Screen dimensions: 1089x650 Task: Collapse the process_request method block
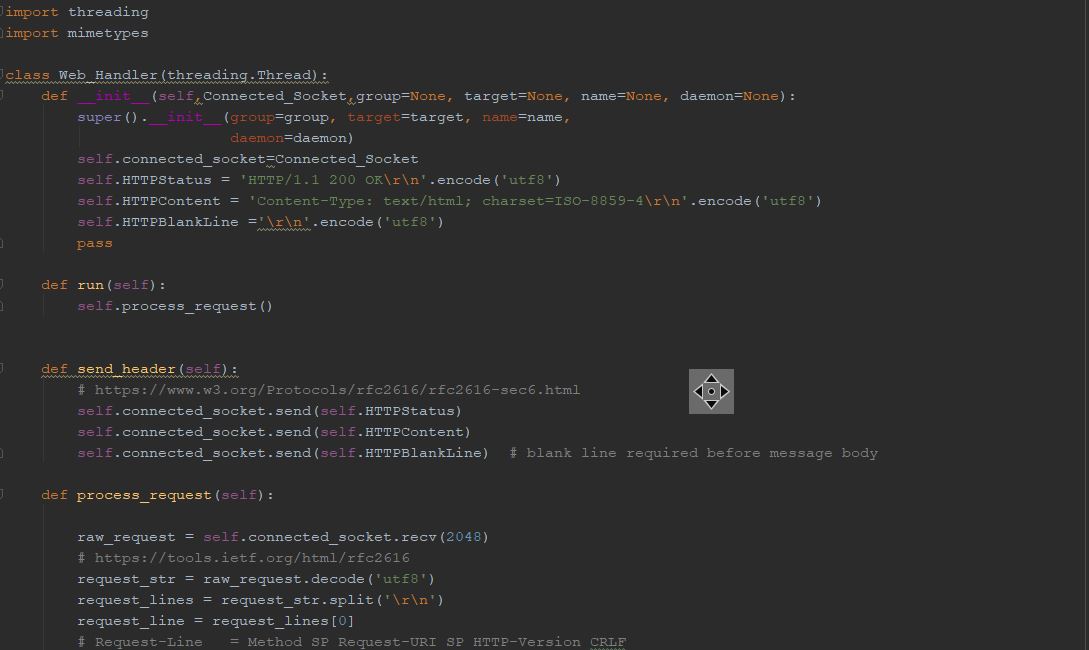(4, 495)
